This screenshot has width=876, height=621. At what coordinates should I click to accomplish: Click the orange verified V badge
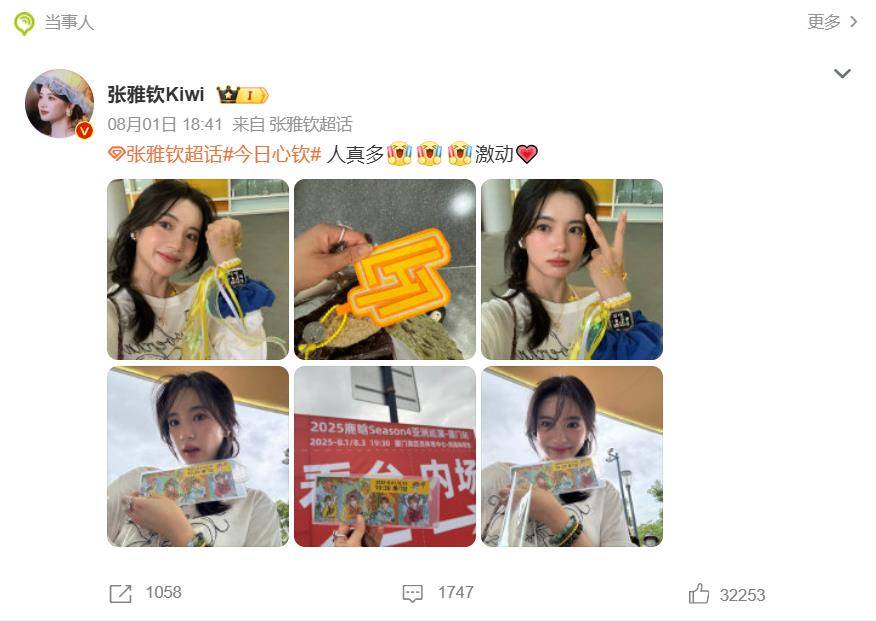[x=84, y=130]
